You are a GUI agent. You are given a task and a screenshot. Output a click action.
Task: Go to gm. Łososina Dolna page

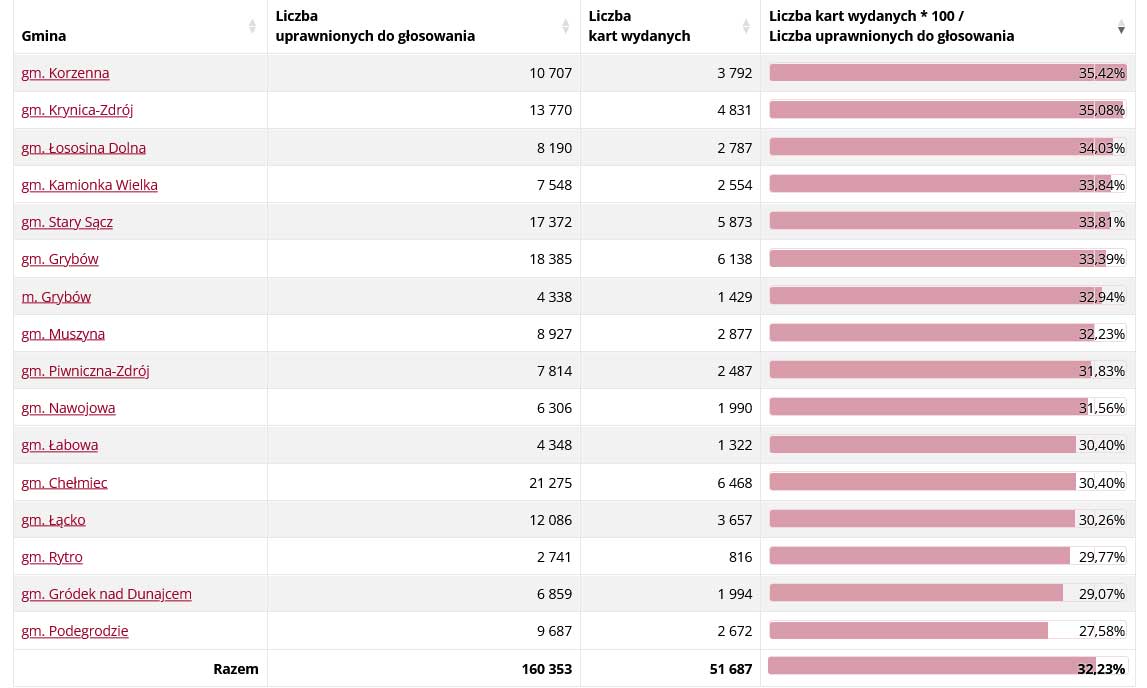(83, 148)
